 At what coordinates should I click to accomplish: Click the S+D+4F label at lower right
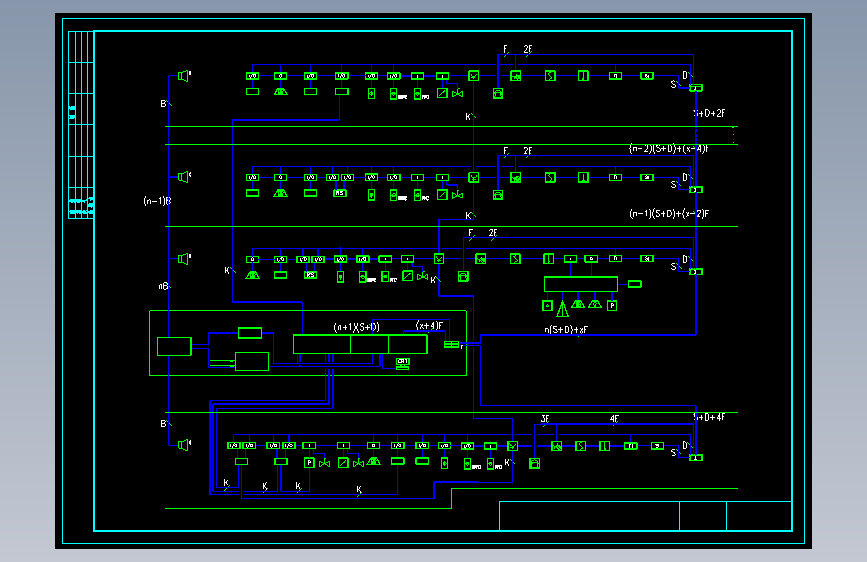pos(709,417)
